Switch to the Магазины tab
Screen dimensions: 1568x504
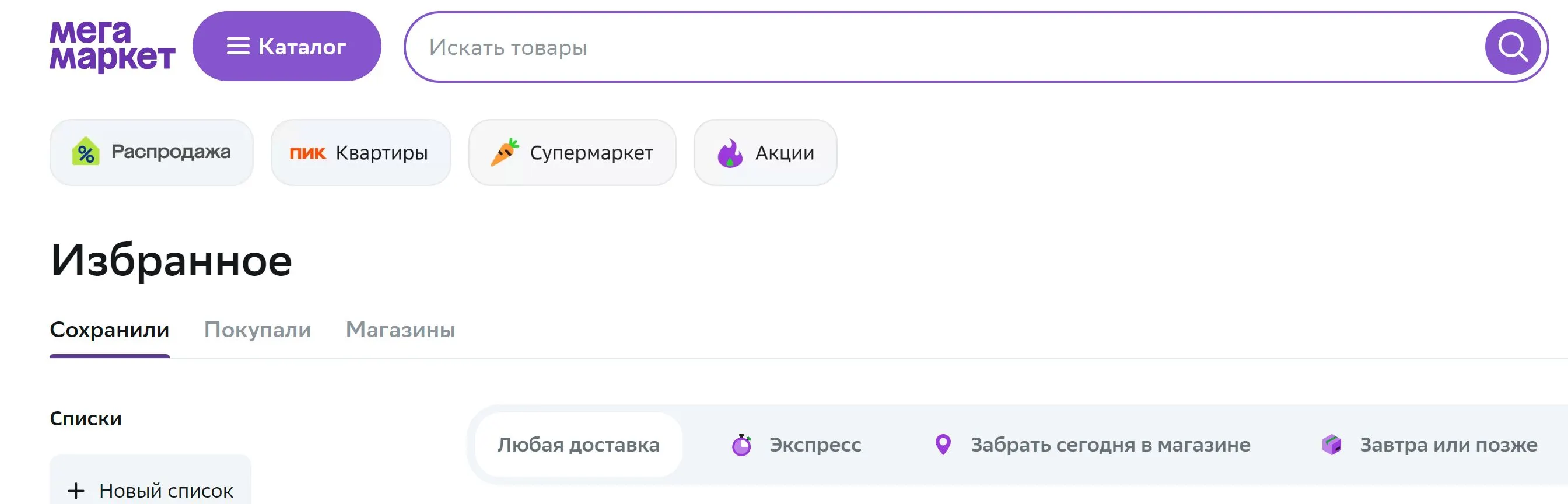tap(401, 330)
